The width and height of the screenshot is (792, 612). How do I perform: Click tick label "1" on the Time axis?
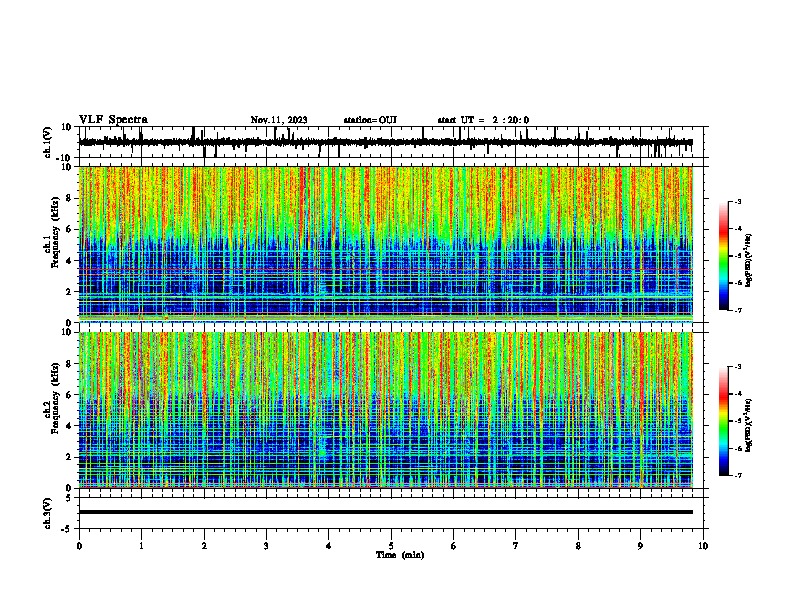click(141, 546)
